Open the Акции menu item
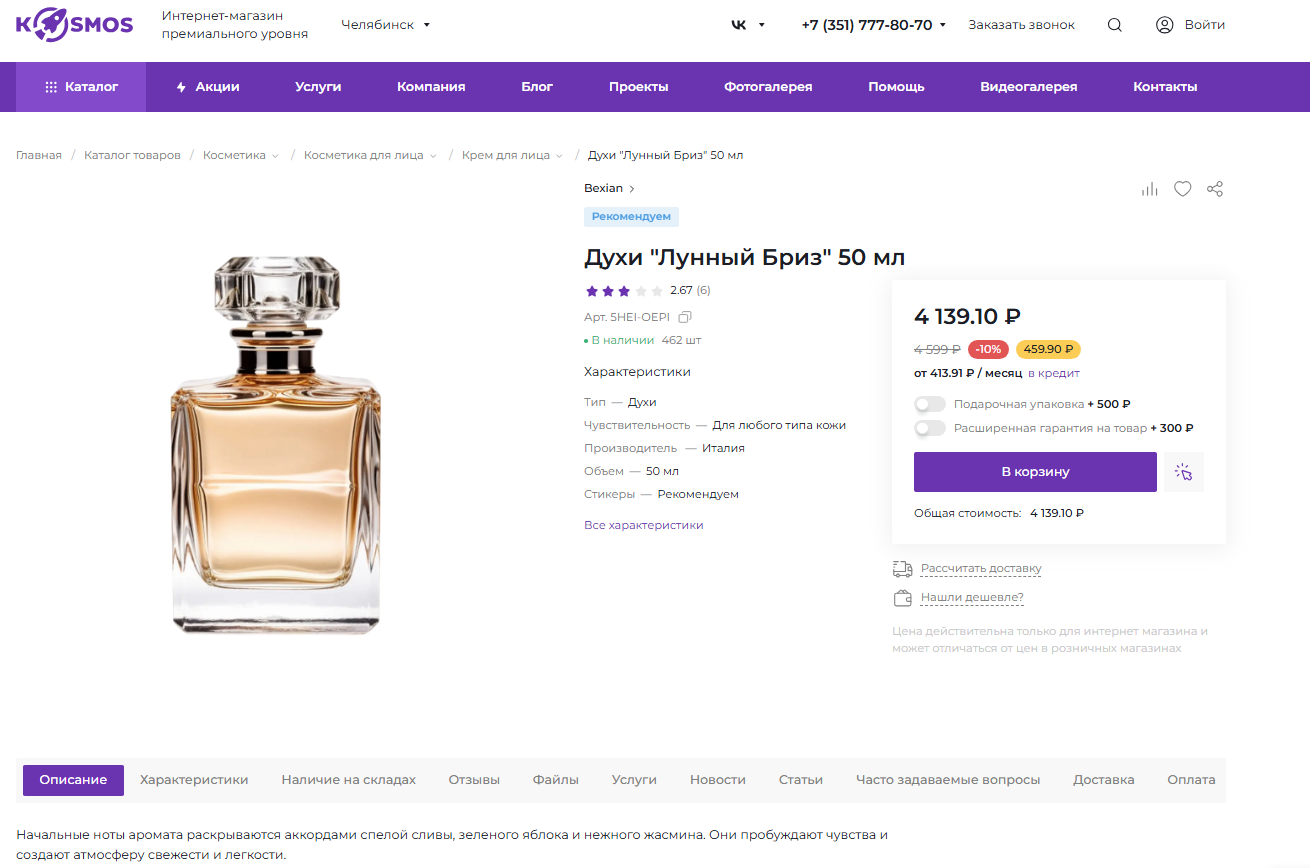The image size is (1310, 868). (x=207, y=87)
